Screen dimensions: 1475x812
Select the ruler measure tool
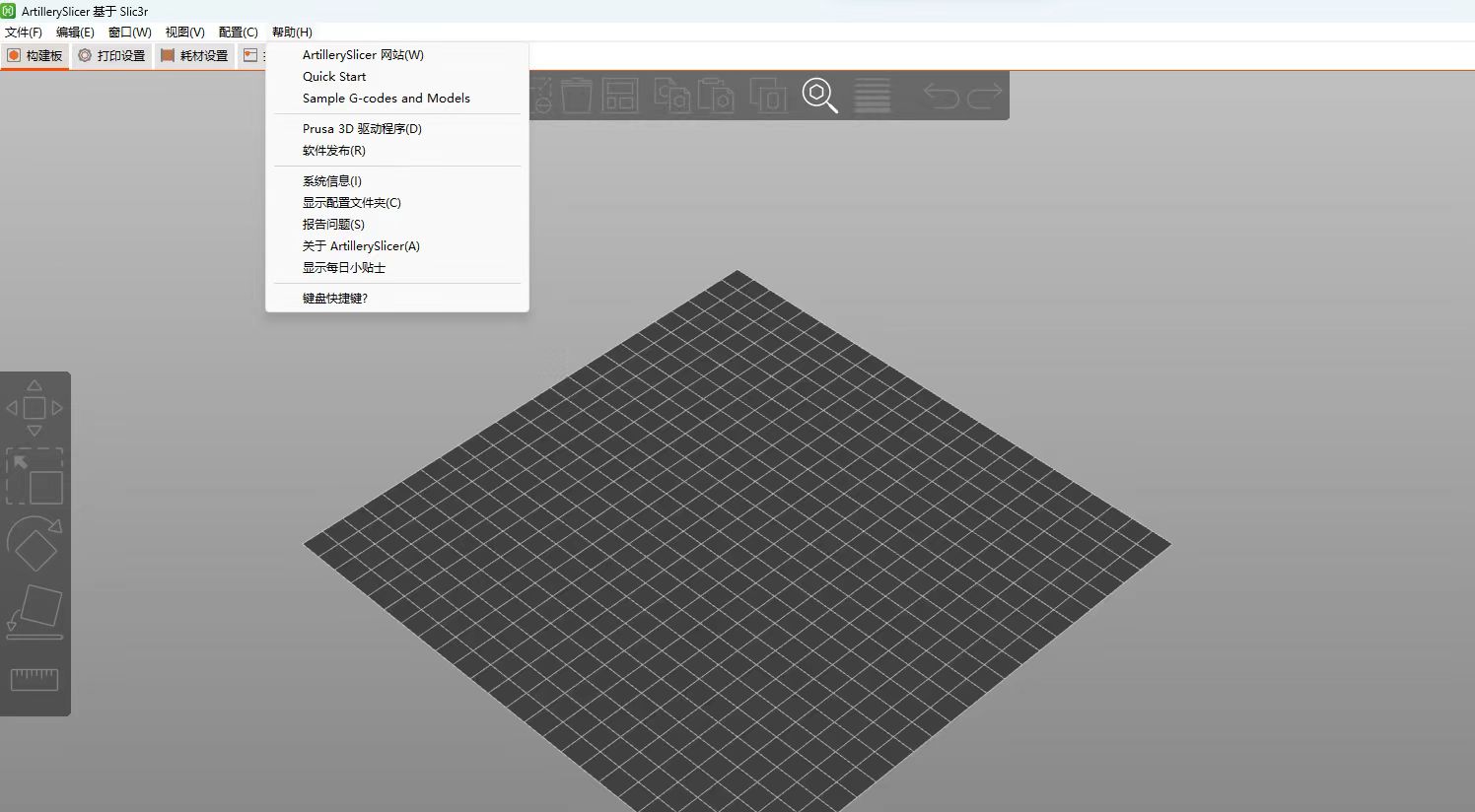pyautogui.click(x=35, y=679)
